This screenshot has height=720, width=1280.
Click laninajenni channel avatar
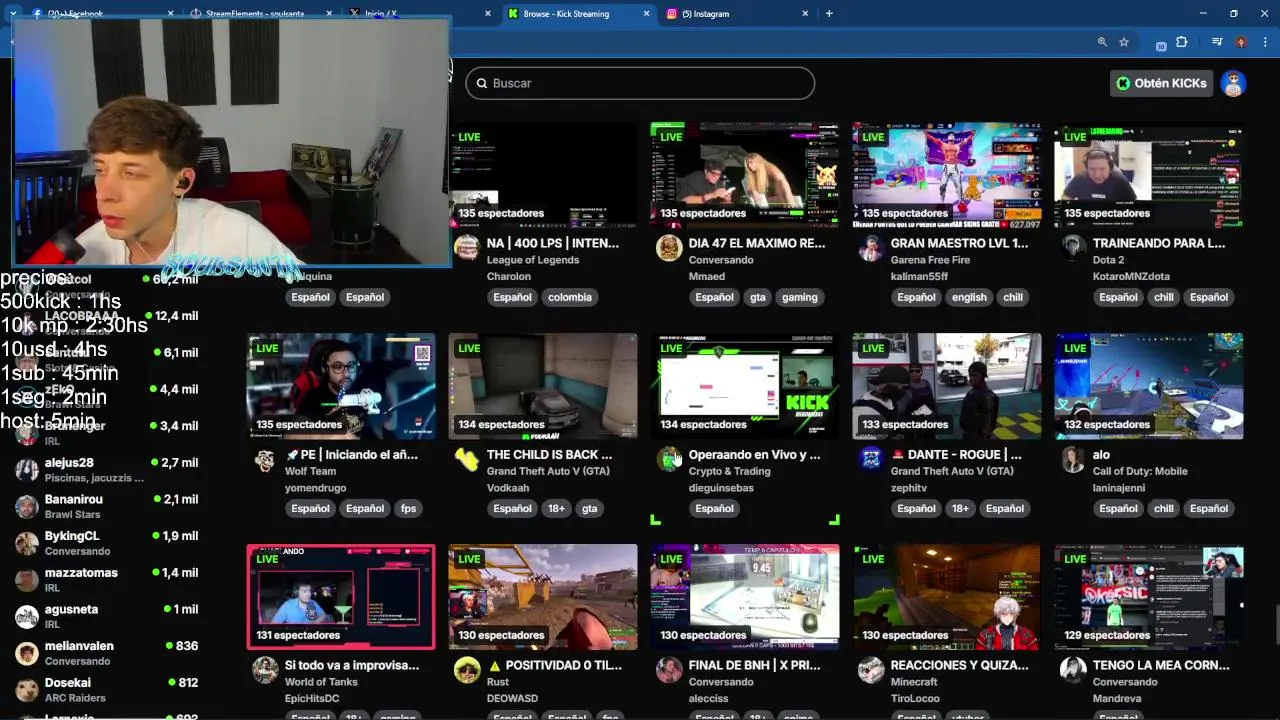(1073, 459)
